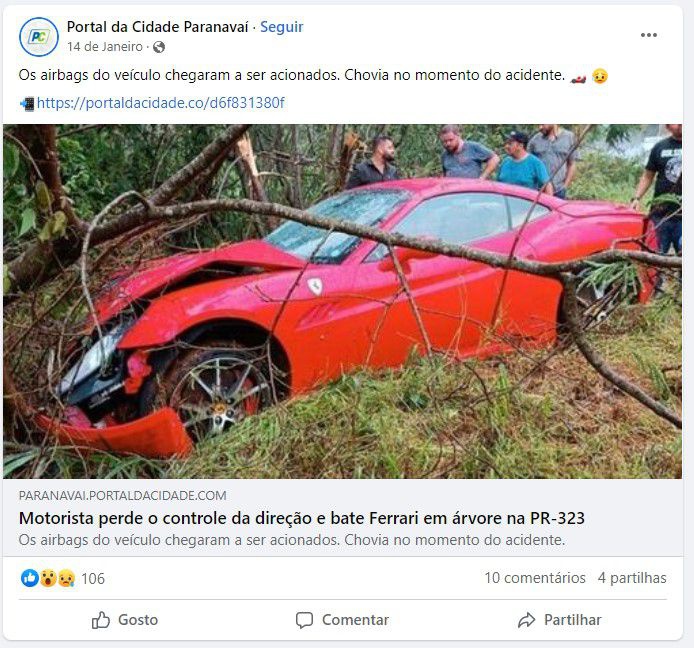Image resolution: width=694 pixels, height=648 pixels.
Task: Open the three-dot post options menu
Action: (x=648, y=35)
